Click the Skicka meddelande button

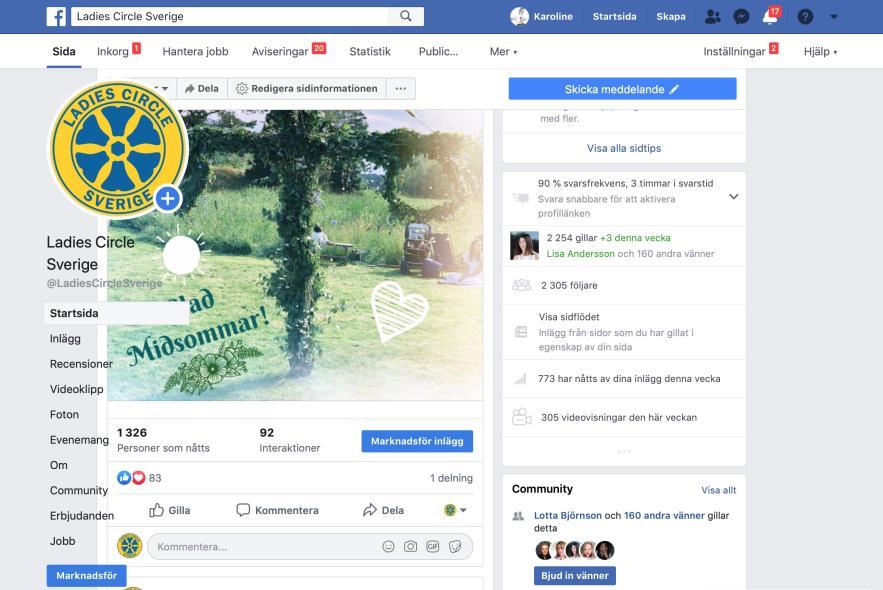[x=622, y=89]
